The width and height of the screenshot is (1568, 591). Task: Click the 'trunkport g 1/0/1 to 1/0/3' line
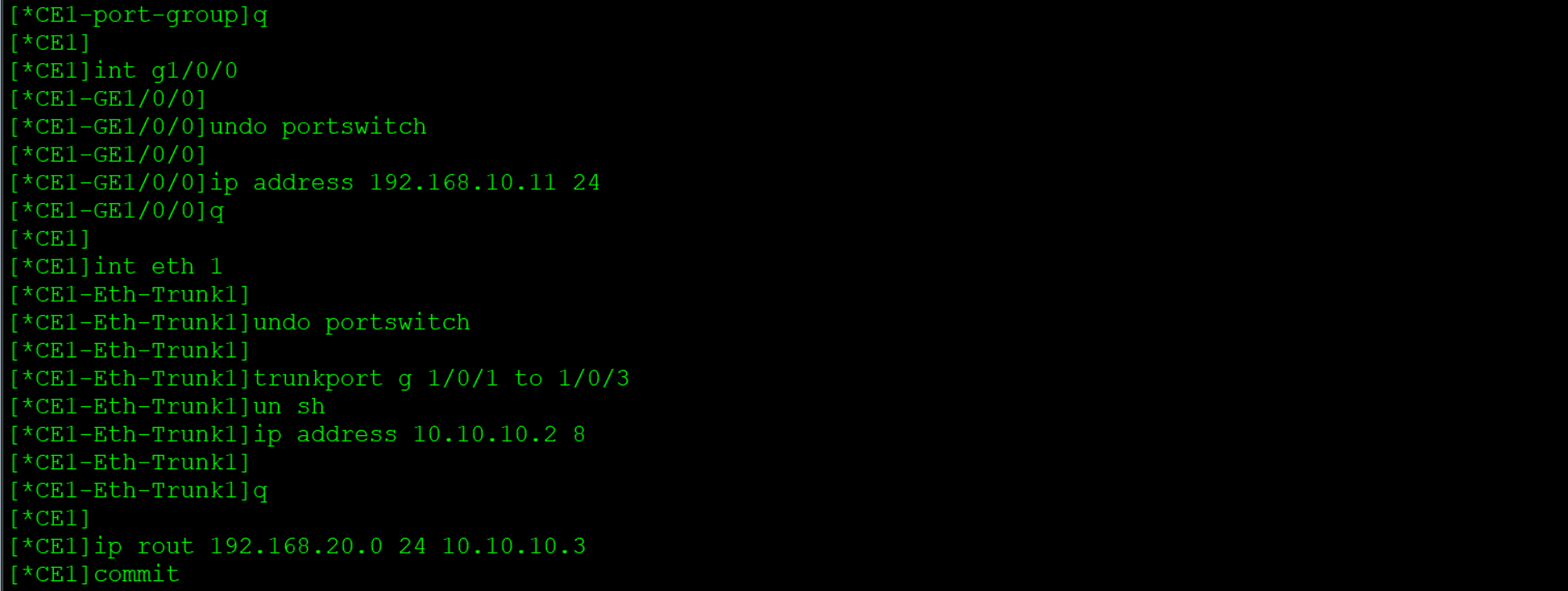point(319,379)
